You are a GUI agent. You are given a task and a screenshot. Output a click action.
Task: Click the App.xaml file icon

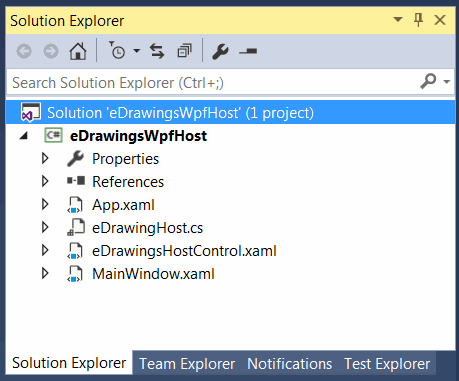click(x=75, y=205)
